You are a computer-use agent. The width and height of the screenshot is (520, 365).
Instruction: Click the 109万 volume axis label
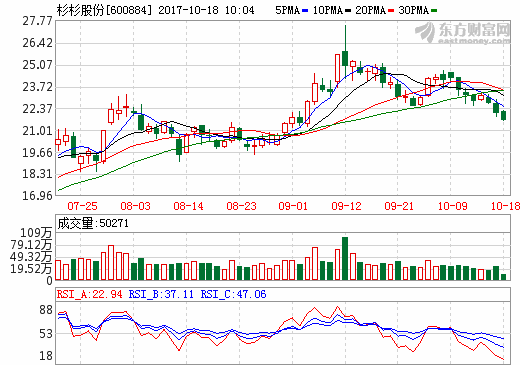point(36,233)
